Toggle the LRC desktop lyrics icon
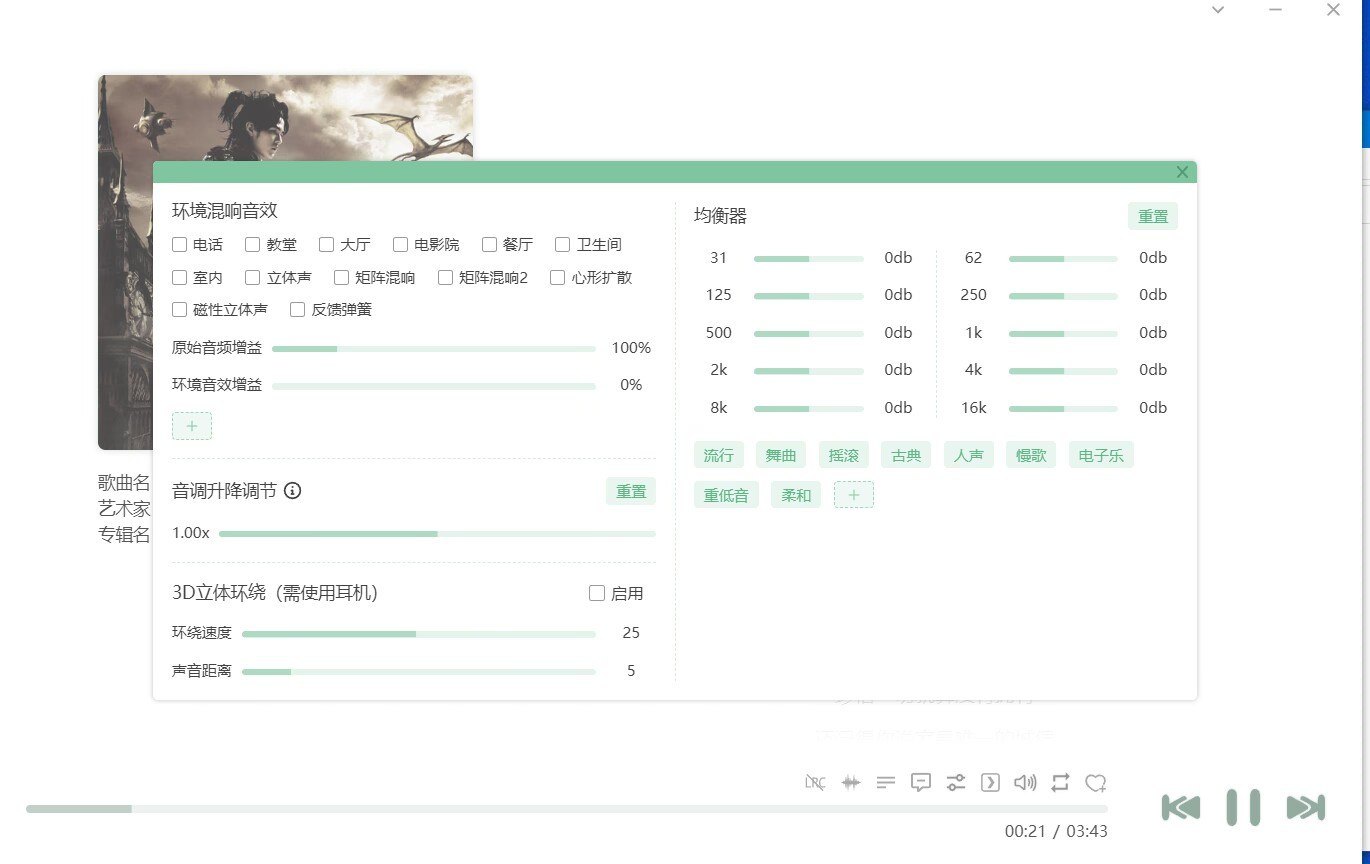Viewport: 1370px width, 864px height. click(x=815, y=783)
